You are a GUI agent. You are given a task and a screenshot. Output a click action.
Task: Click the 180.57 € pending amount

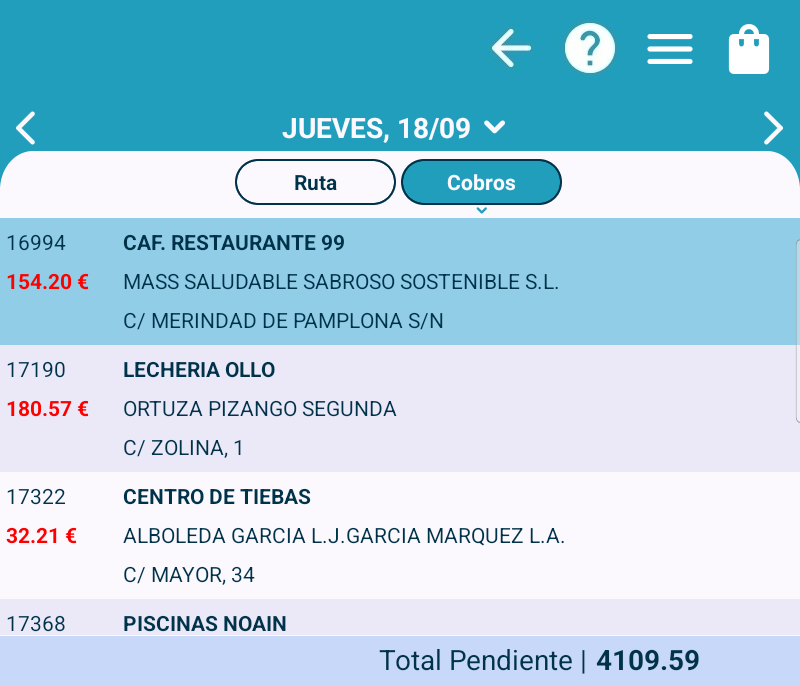[47, 409]
